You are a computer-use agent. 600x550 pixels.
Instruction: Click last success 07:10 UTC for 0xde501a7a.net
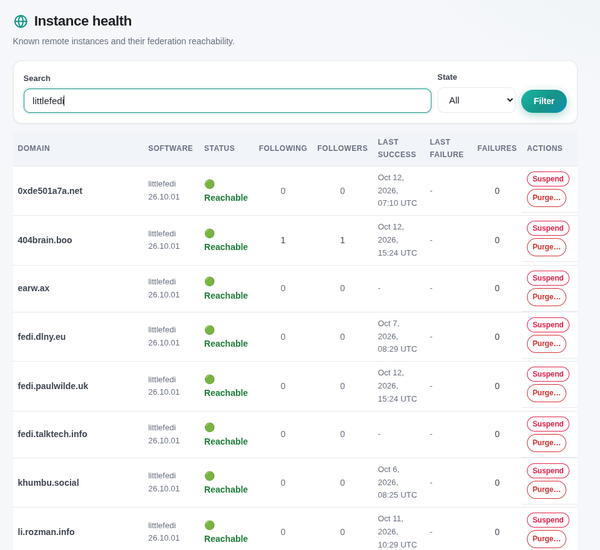point(397,203)
